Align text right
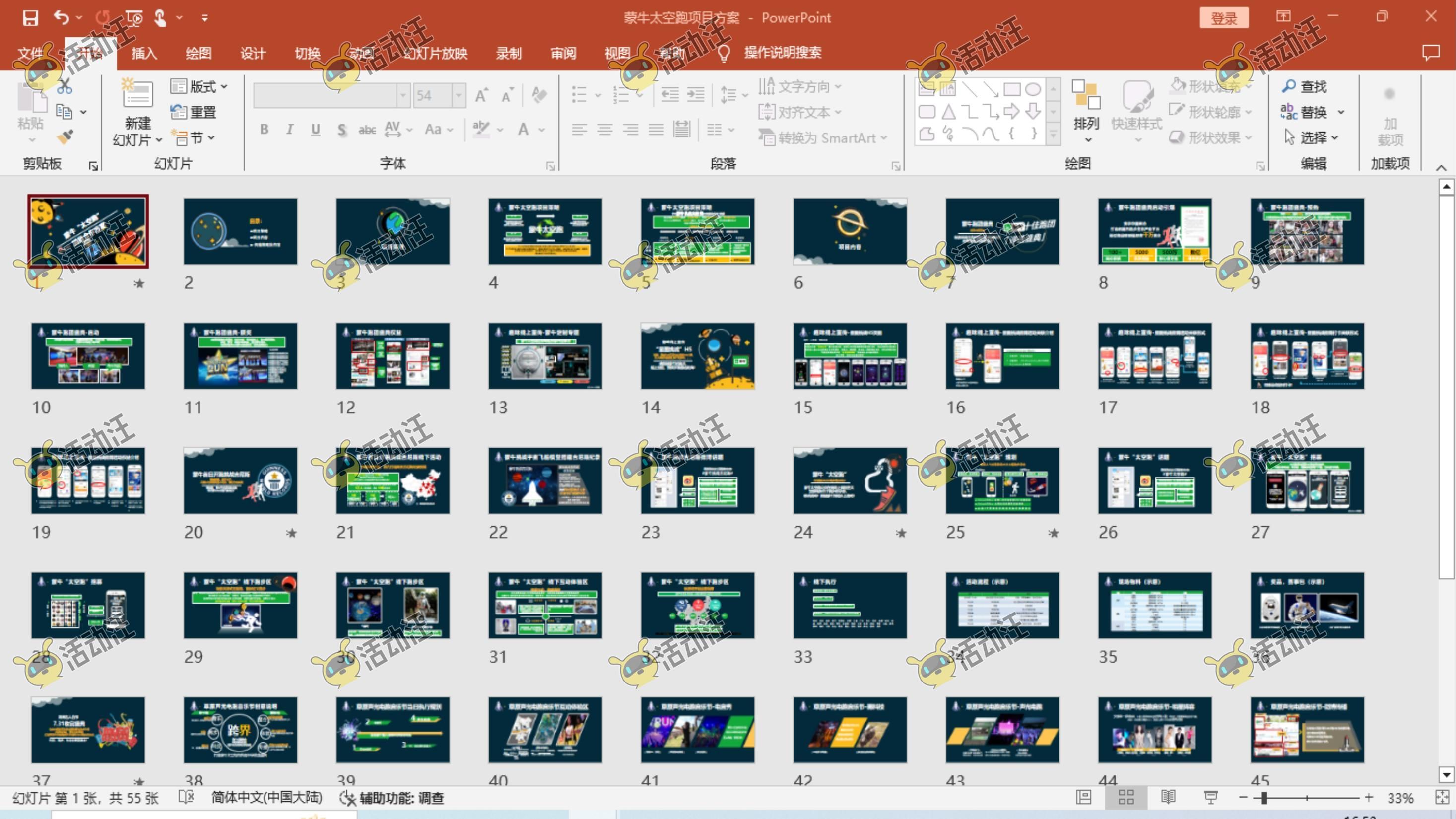The image size is (1456, 819). tap(630, 130)
